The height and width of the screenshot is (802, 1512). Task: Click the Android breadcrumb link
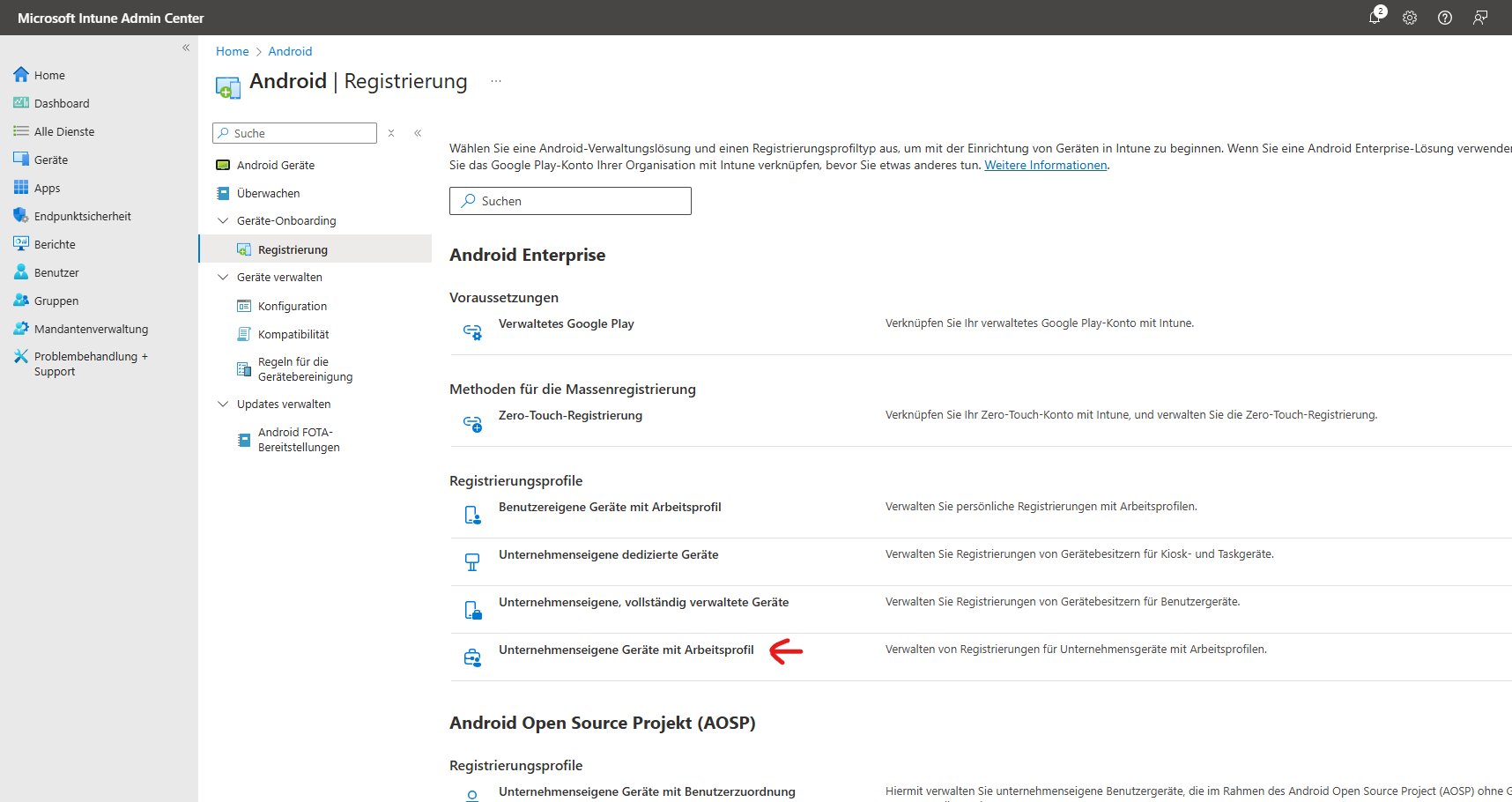290,51
